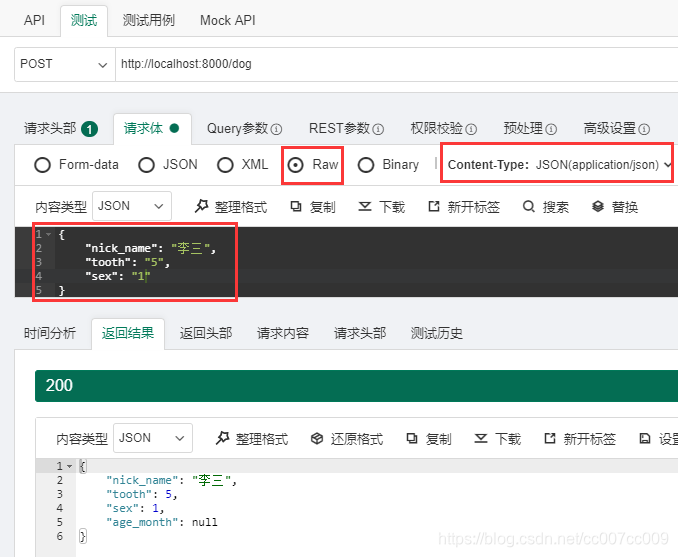Viewport: 678px width, 557px height.
Task: Open the 预处理 tab
Action: [530, 128]
